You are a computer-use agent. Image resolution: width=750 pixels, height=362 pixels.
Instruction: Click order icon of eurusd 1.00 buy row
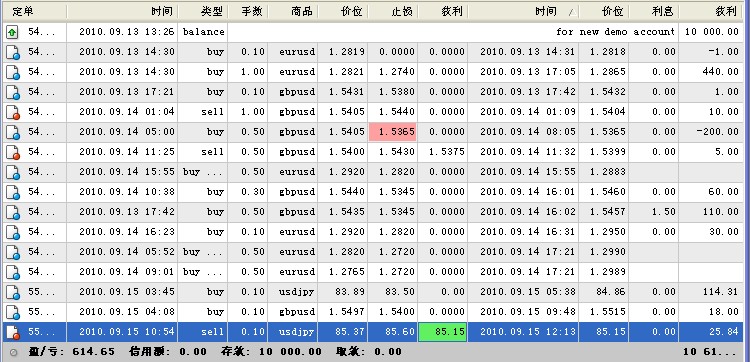tap(12, 72)
